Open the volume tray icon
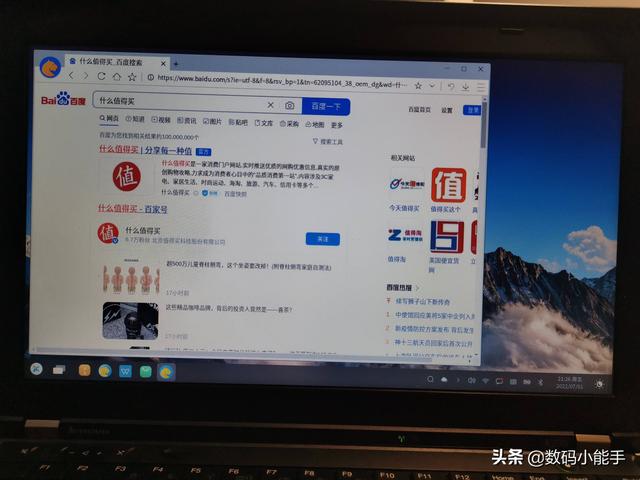Viewport: 640px width, 480px height. coord(471,381)
